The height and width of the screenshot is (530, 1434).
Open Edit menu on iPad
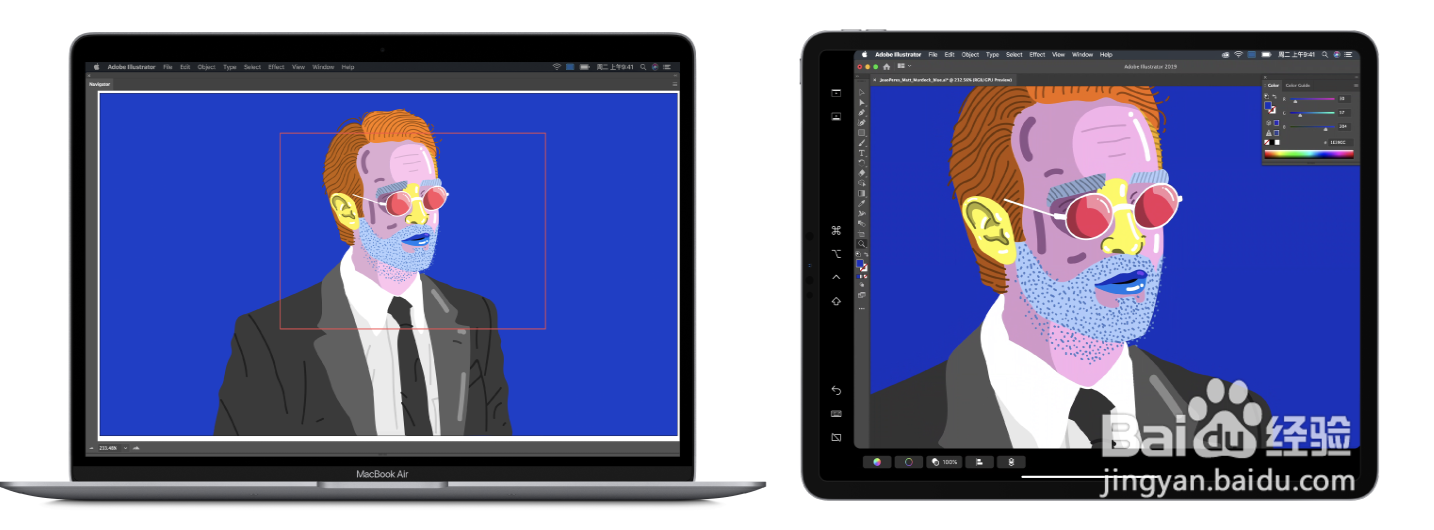(950, 54)
